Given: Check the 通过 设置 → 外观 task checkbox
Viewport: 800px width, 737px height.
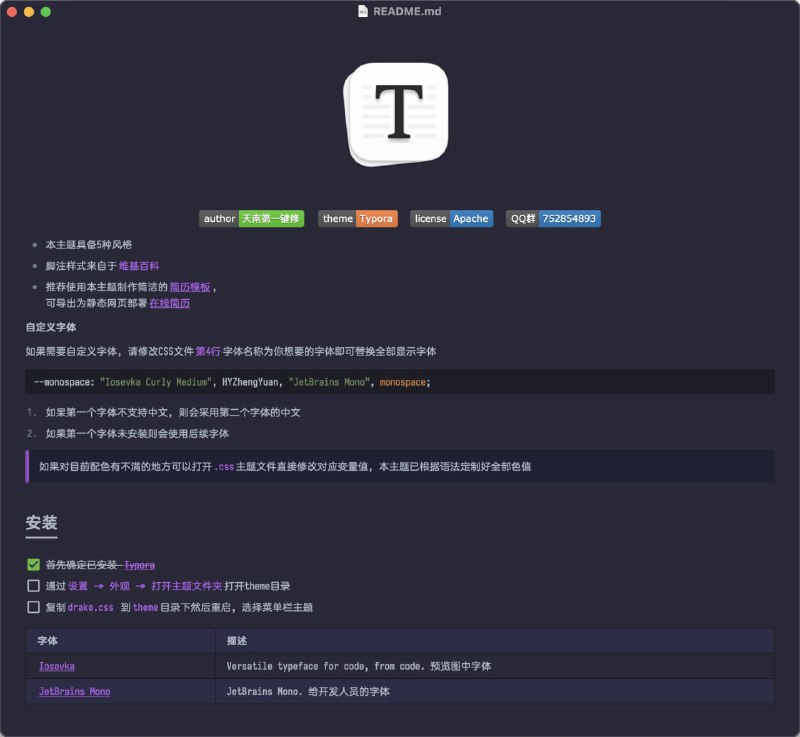Looking at the screenshot, I should pos(34,586).
